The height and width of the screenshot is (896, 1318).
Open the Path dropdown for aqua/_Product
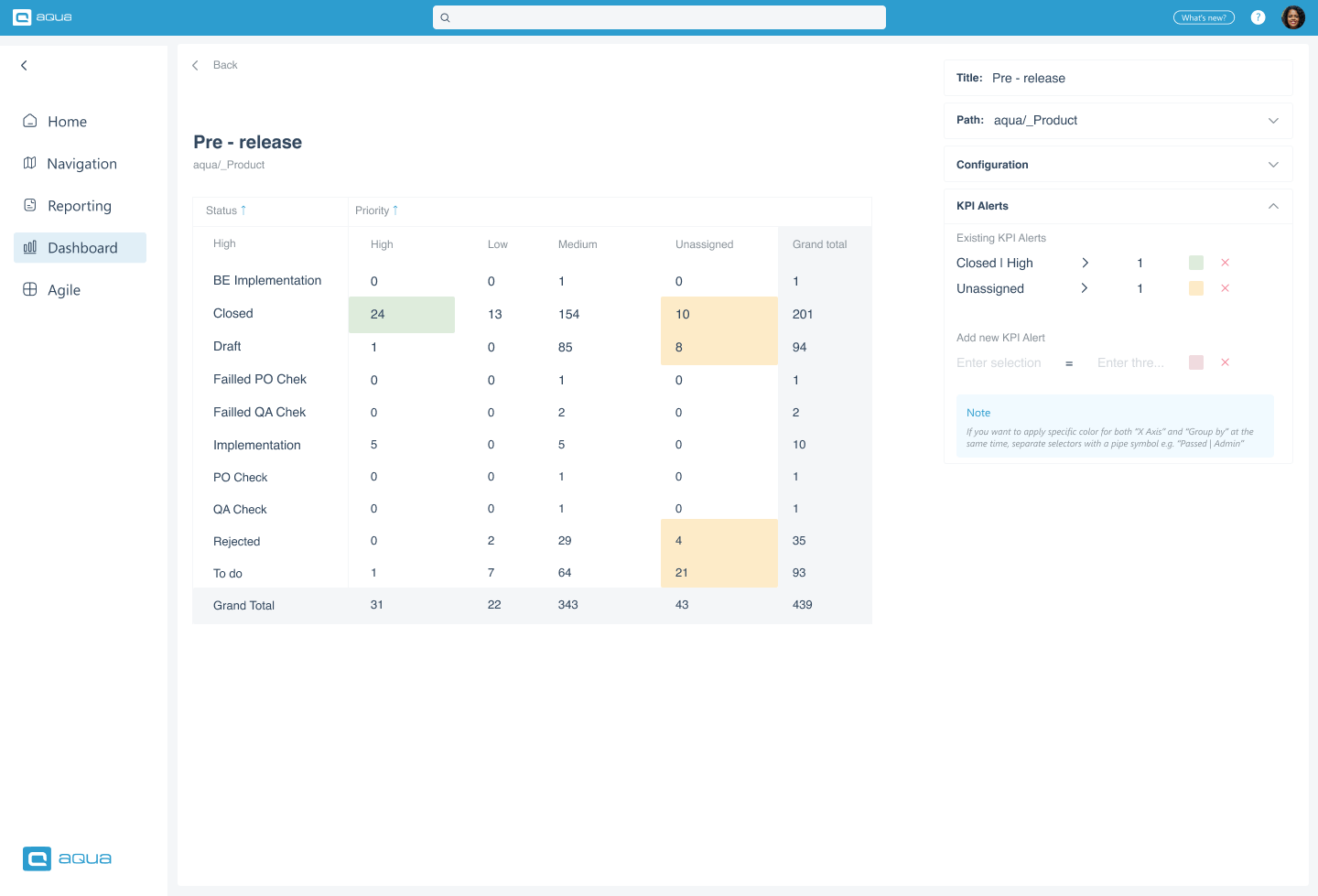coord(1273,120)
